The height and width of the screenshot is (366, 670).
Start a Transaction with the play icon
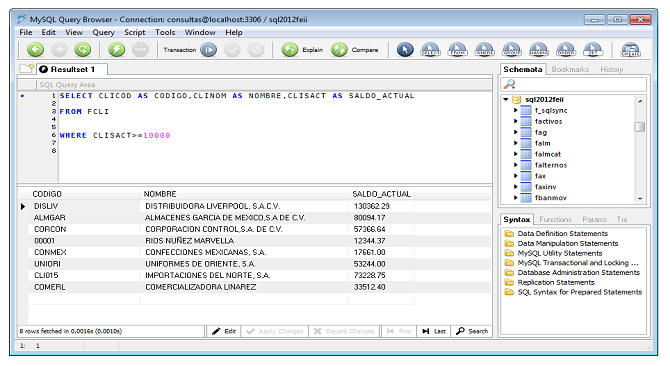[209, 50]
